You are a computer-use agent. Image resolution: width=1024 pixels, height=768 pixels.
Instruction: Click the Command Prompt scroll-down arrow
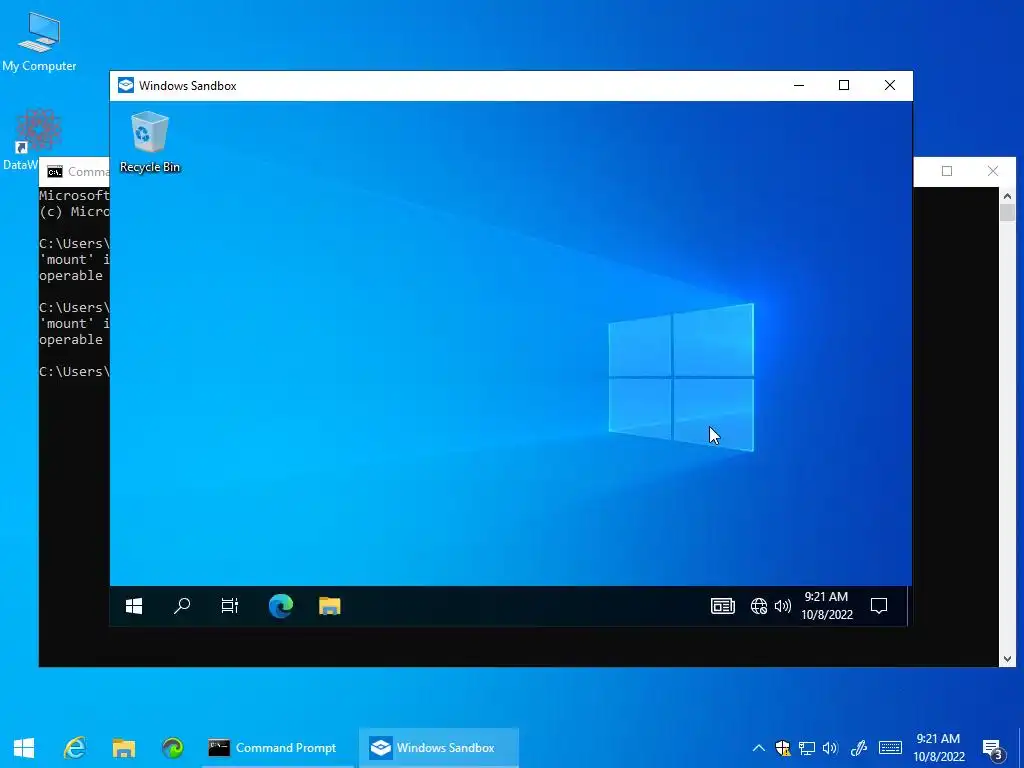[1007, 659]
